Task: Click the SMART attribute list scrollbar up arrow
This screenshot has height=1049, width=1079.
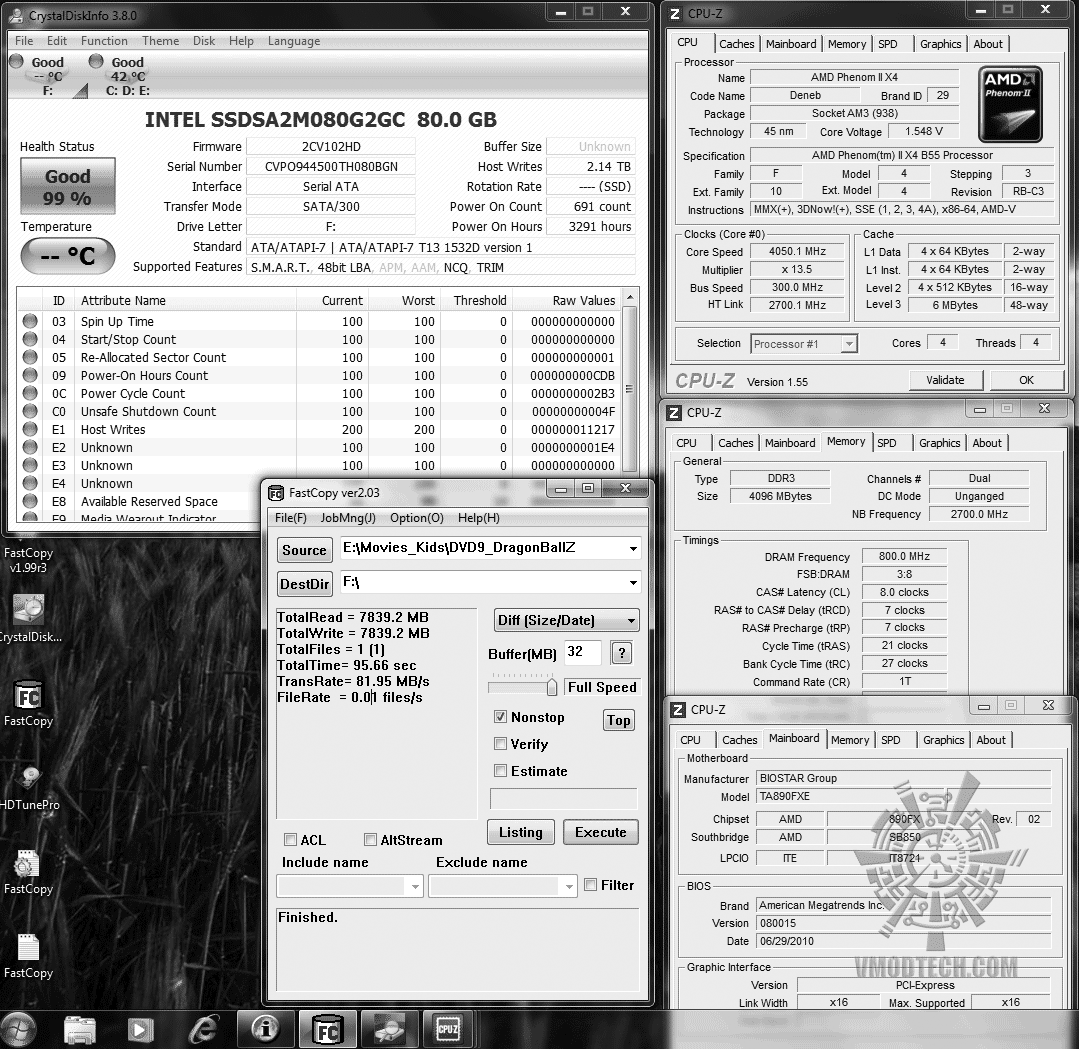Action: (x=629, y=297)
